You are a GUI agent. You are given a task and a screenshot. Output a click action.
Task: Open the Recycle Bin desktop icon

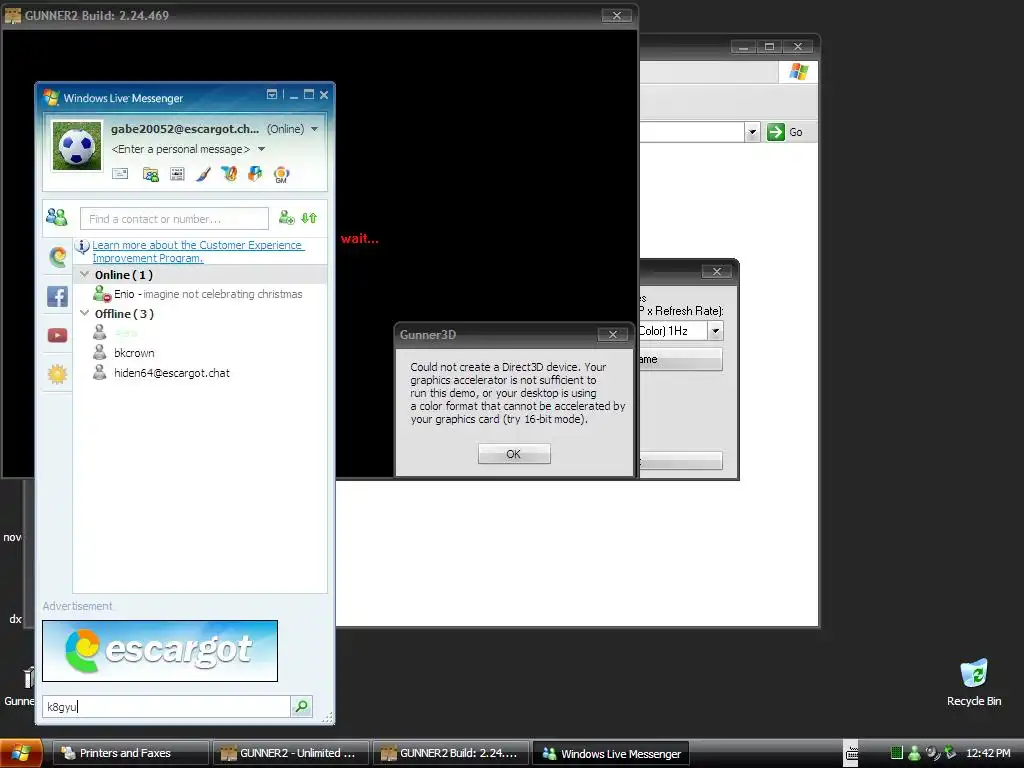click(x=974, y=682)
